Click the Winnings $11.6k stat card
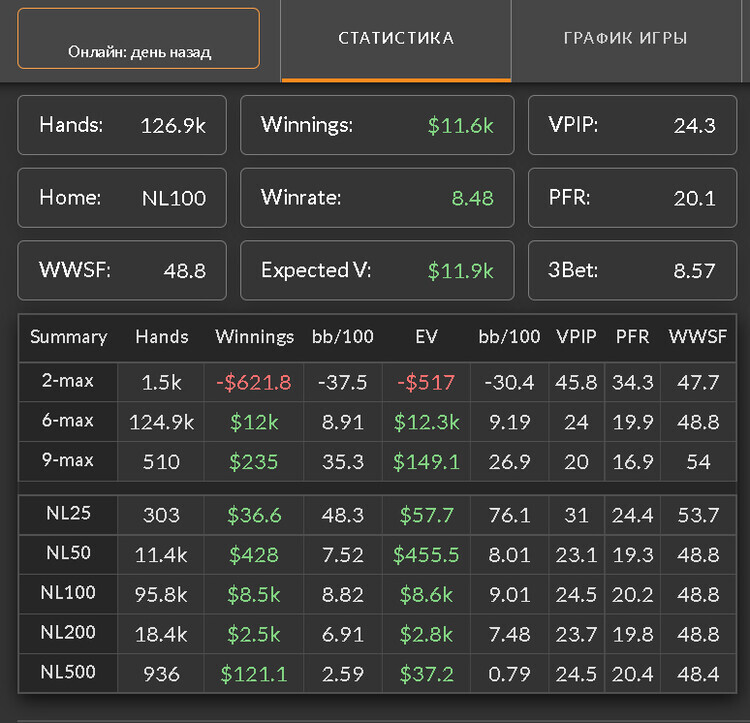The image size is (750, 723). pyautogui.click(x=377, y=125)
